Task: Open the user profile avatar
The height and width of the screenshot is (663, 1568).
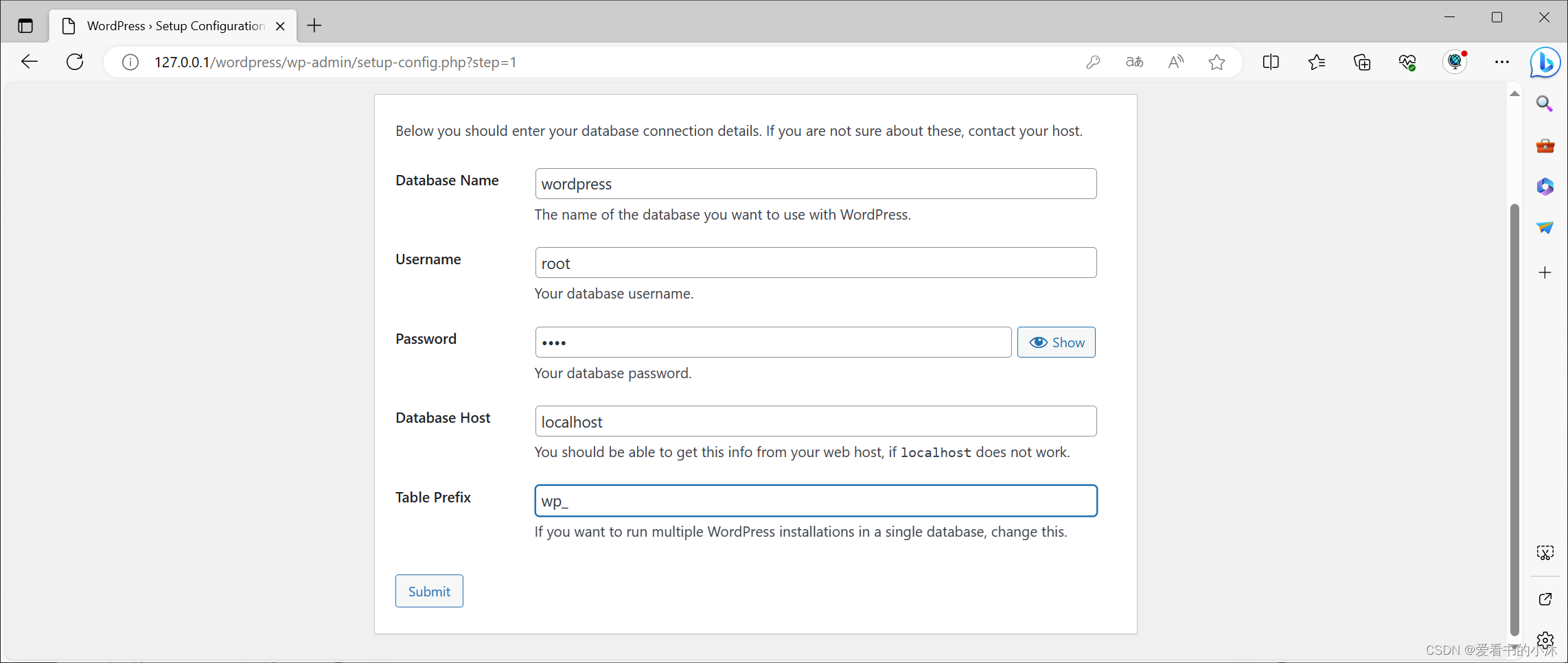Action: 1455,62
